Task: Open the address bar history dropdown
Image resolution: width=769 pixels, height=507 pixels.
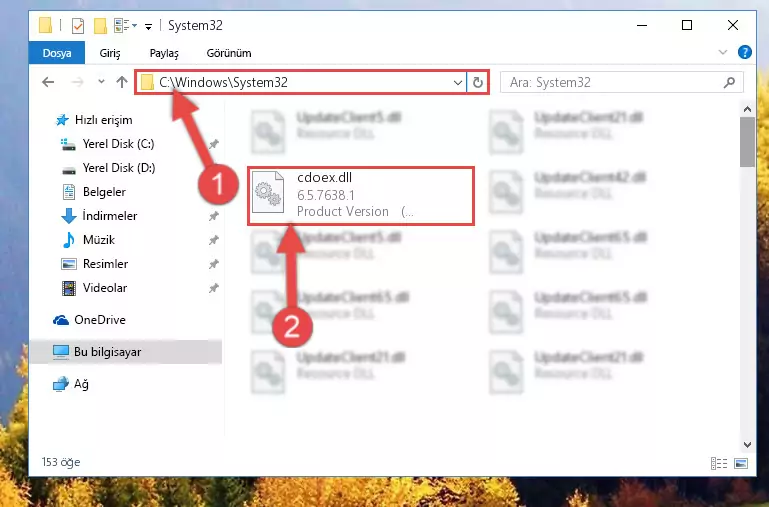Action: pos(458,82)
